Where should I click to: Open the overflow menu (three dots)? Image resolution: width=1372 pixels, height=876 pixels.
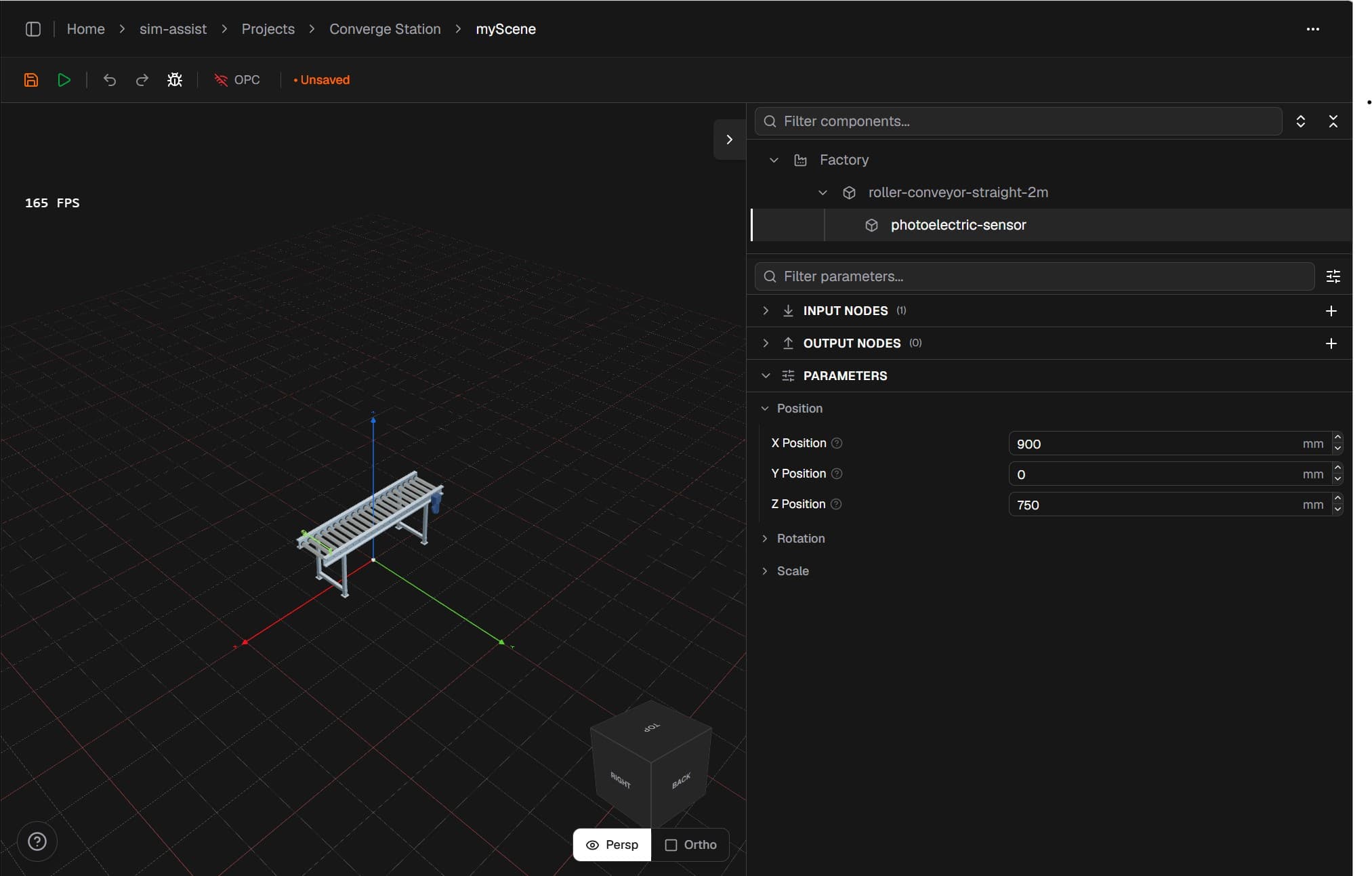[x=1313, y=28]
